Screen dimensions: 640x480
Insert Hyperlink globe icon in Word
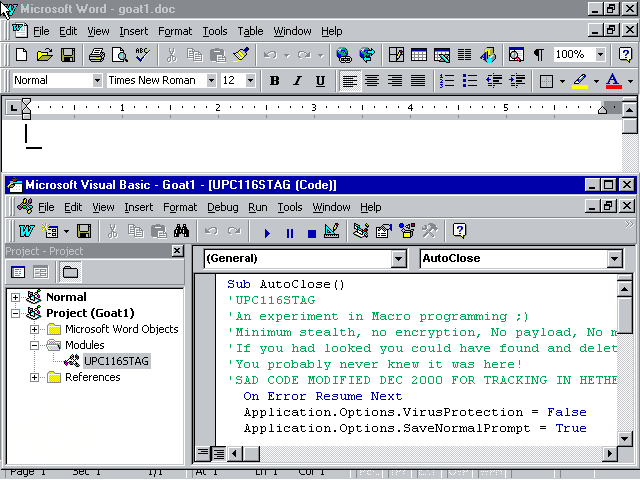[x=344, y=55]
